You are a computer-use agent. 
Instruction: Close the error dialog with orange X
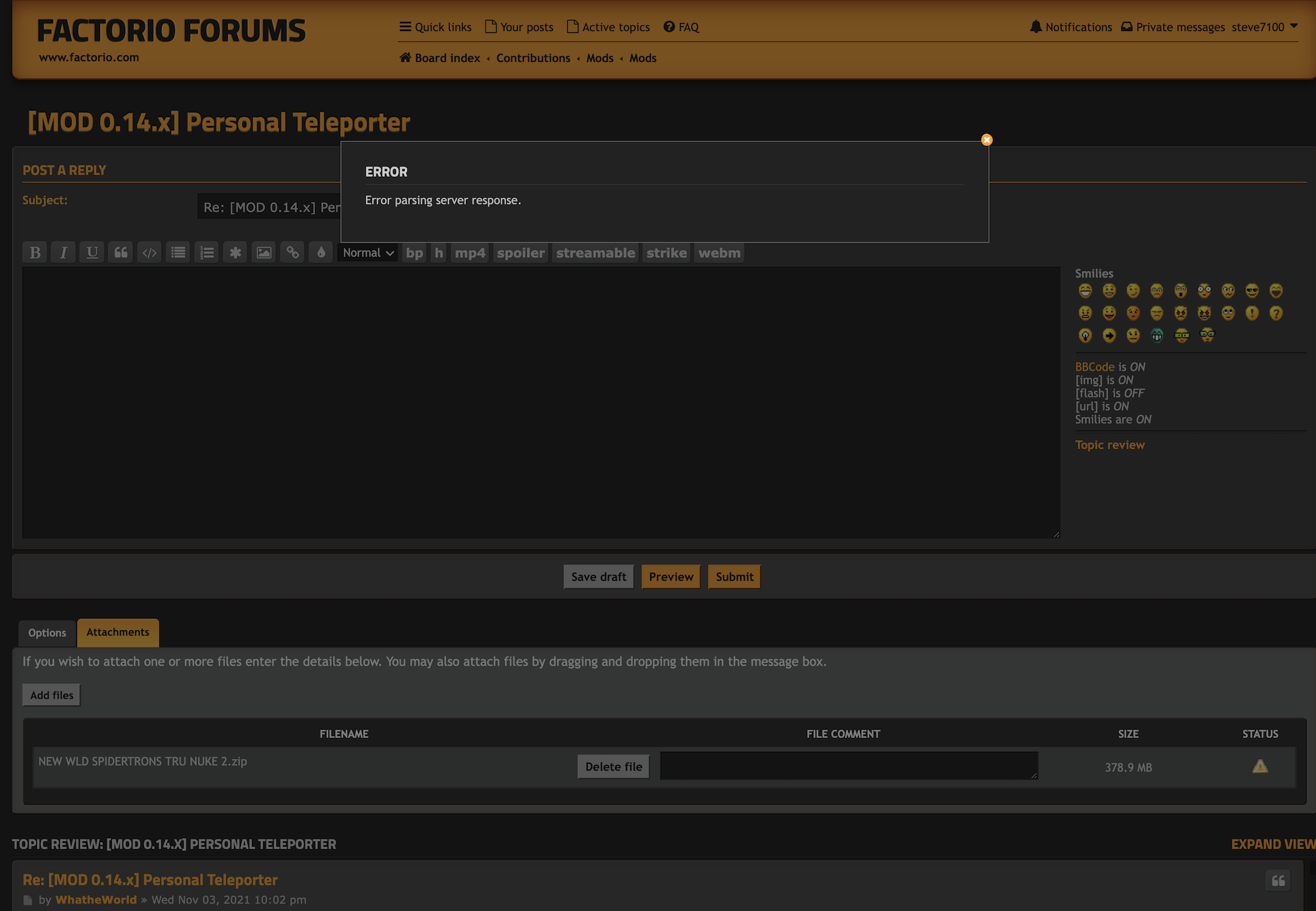(x=986, y=139)
